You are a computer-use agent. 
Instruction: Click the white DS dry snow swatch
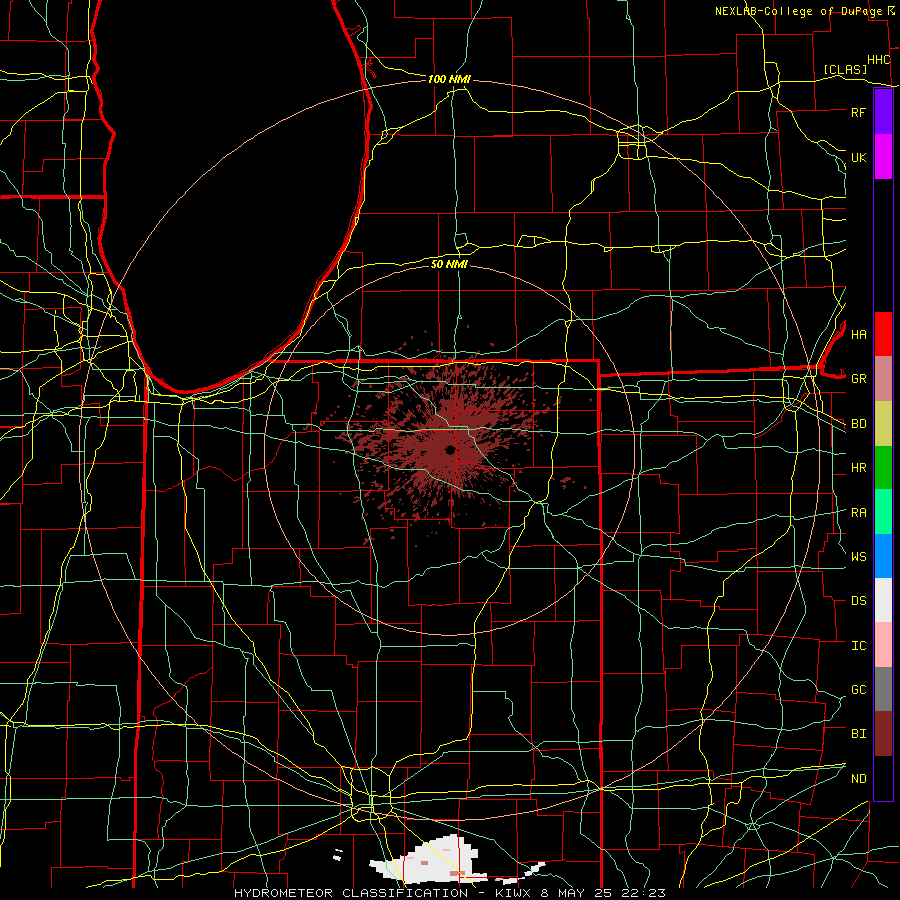(x=883, y=600)
